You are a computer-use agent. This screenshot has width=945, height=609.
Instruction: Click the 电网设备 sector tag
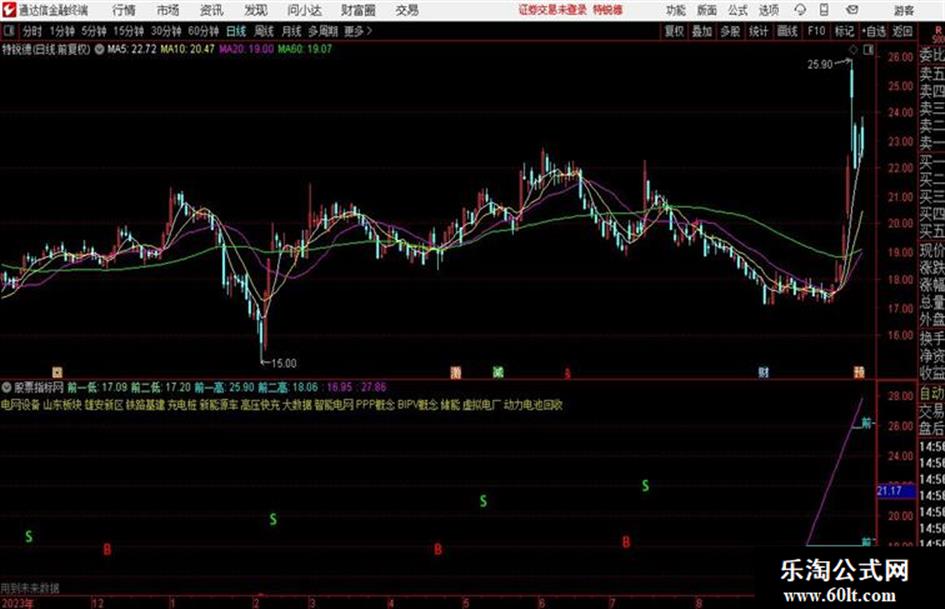20,405
